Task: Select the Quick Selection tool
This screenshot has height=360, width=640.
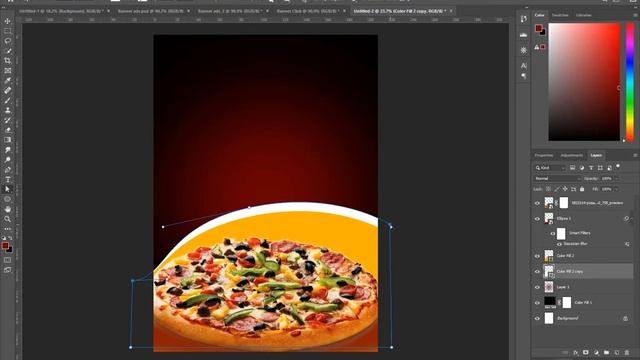Action: click(x=7, y=51)
